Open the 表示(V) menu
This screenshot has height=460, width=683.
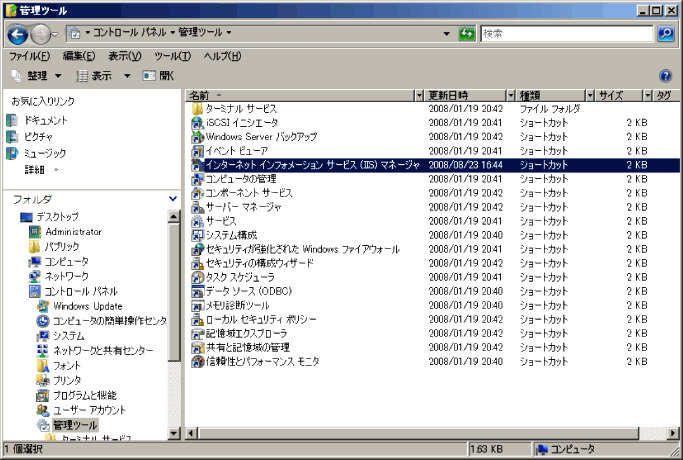pos(125,56)
